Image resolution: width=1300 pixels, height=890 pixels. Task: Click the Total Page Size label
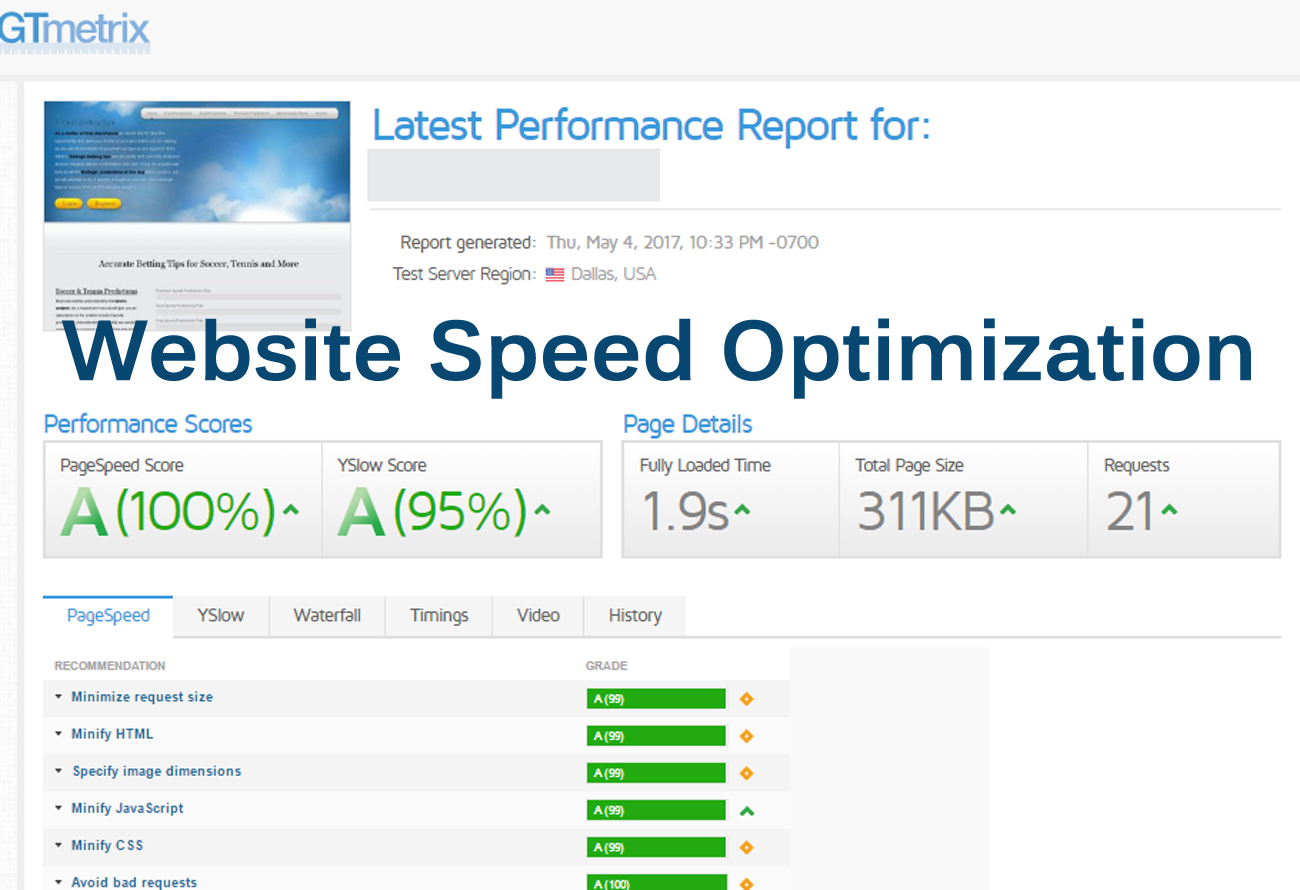909,466
